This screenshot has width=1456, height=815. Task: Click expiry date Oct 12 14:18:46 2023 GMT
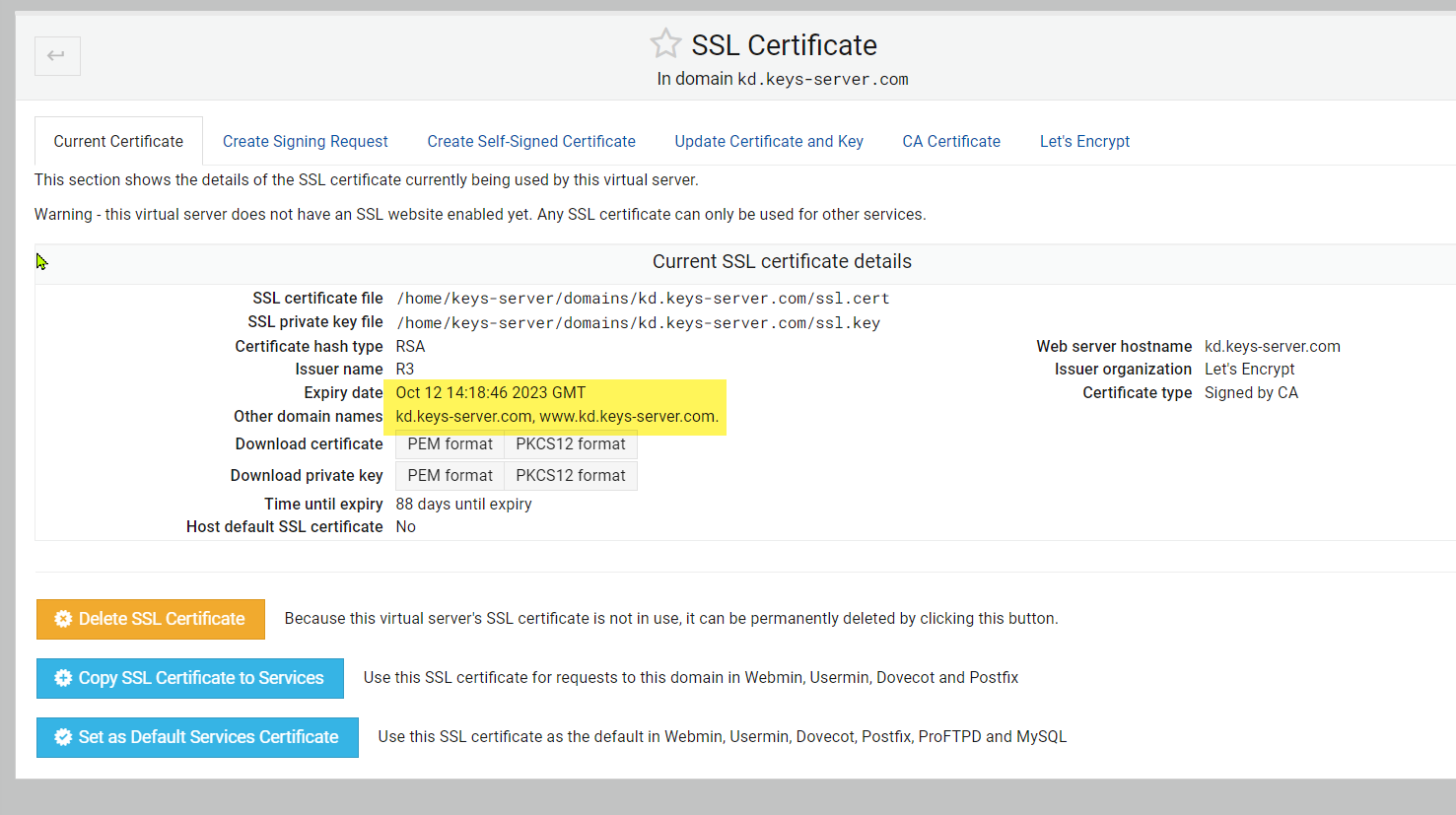(491, 392)
